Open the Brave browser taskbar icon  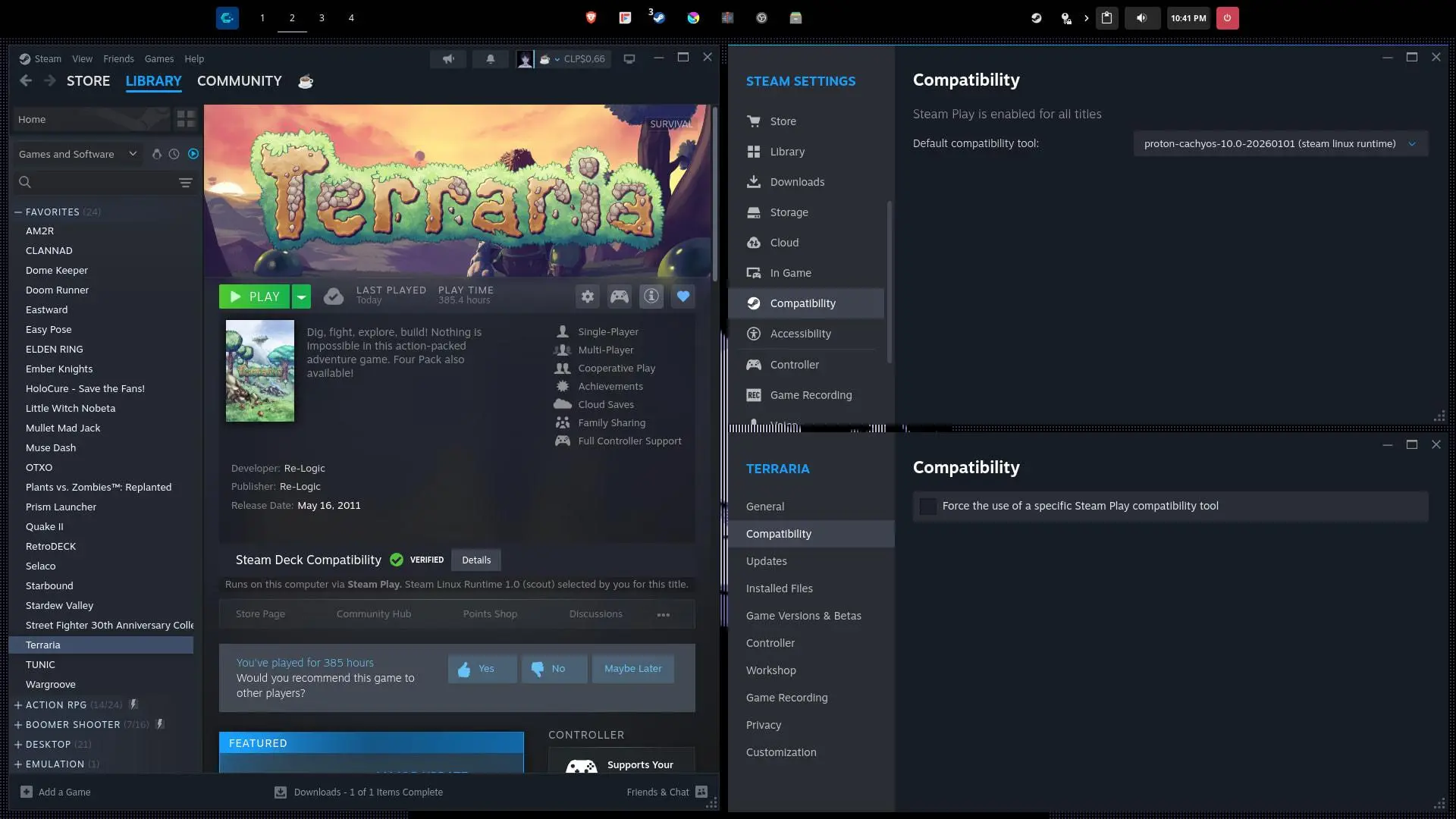tap(591, 18)
